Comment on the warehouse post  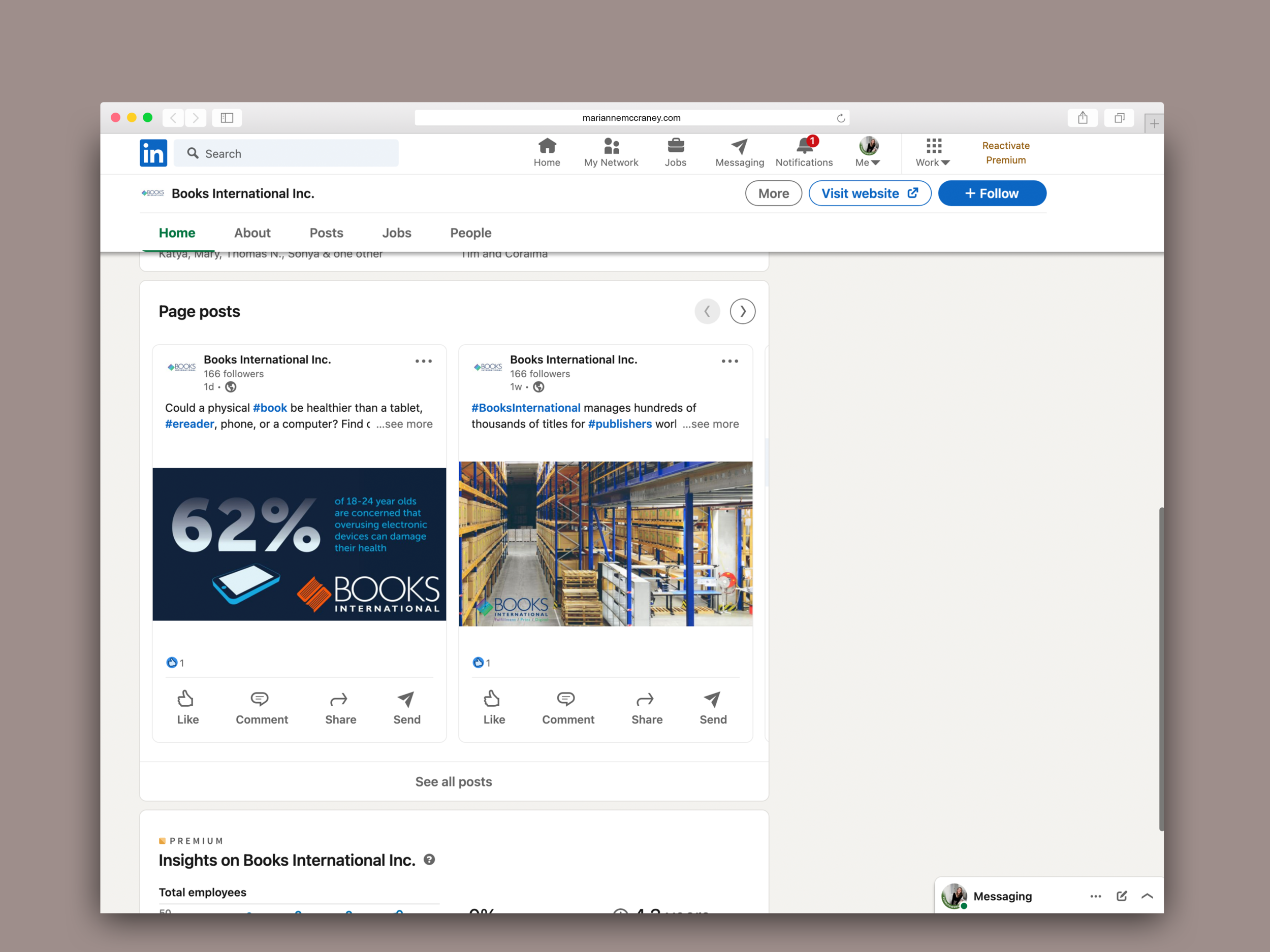(x=568, y=708)
